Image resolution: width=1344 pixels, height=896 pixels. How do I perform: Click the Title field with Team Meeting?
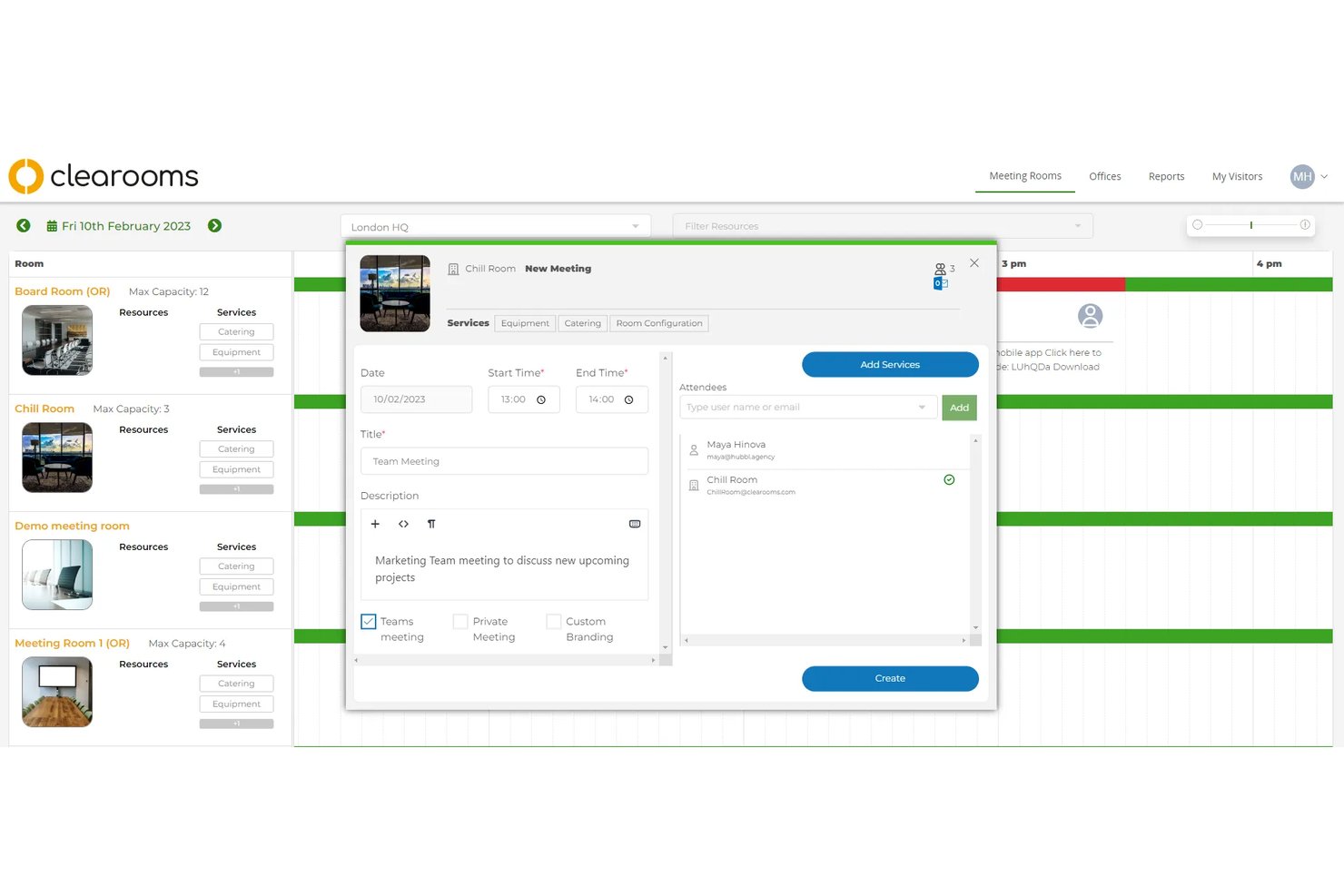504,461
